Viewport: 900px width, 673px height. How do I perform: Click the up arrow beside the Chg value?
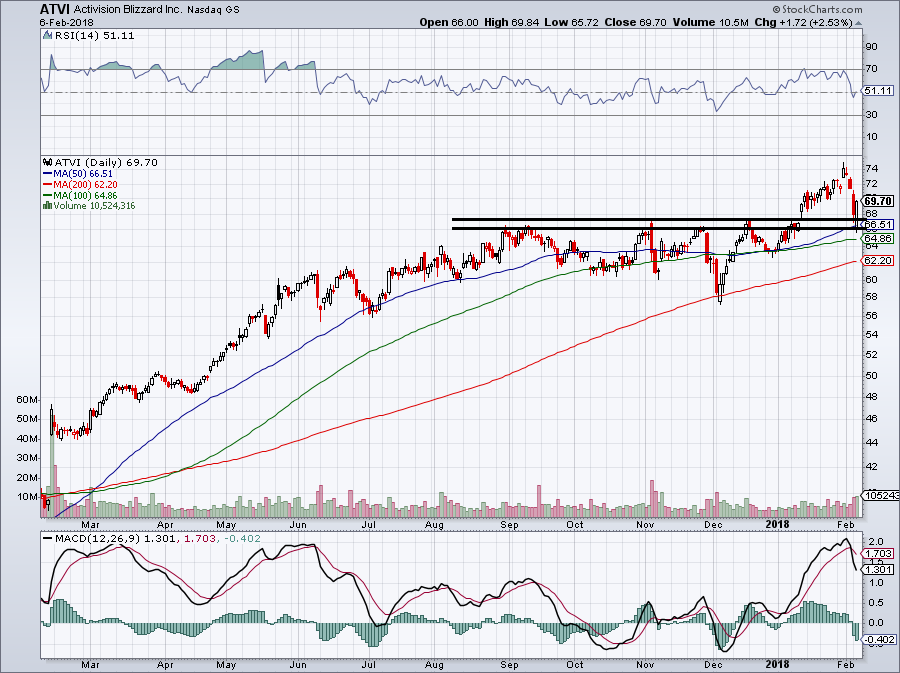click(x=858, y=24)
